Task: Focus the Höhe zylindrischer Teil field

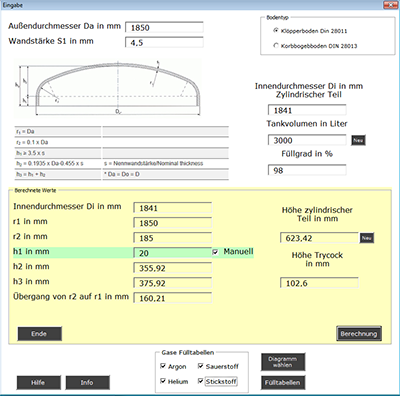Action: point(319,238)
